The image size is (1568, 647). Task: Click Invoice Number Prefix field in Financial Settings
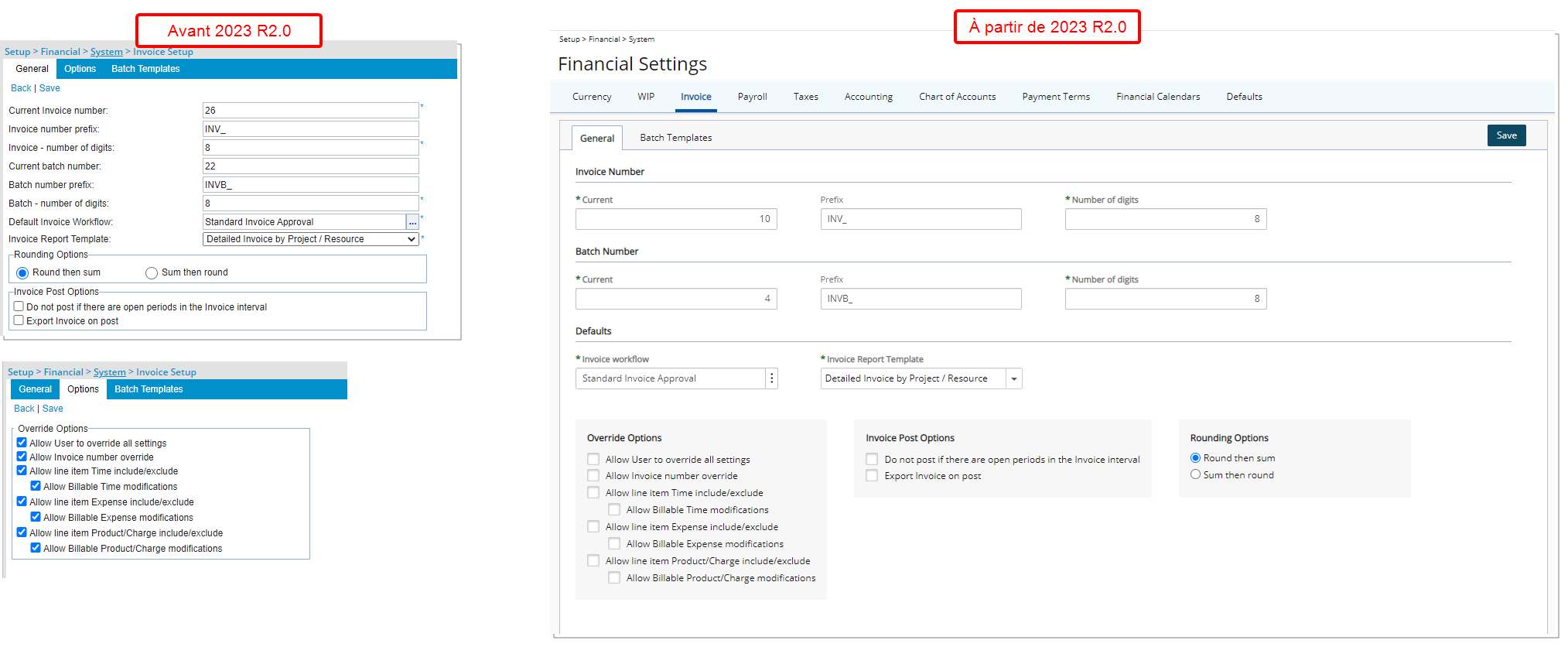coord(921,219)
